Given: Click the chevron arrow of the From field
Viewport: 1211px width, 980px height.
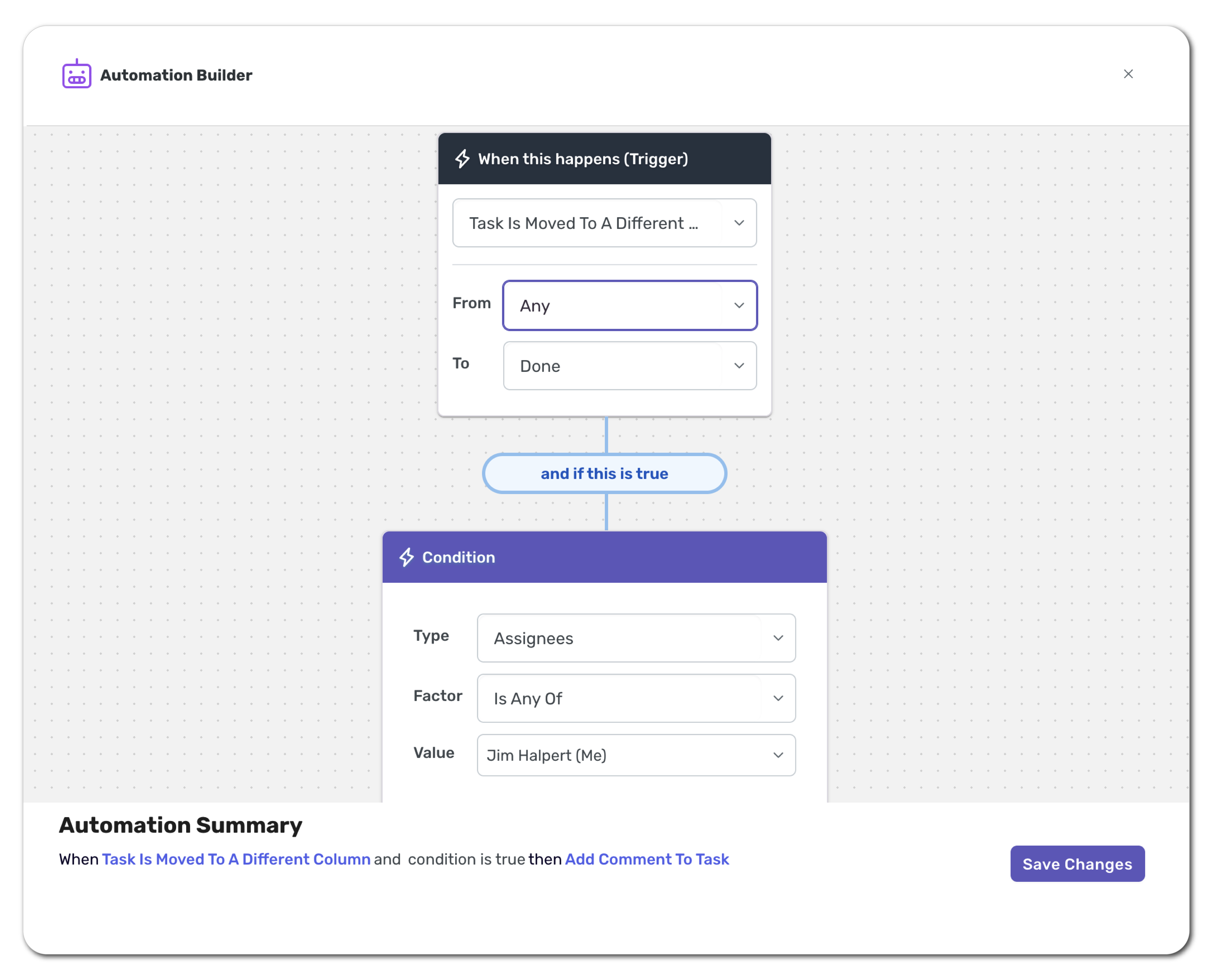Looking at the screenshot, I should [739, 305].
